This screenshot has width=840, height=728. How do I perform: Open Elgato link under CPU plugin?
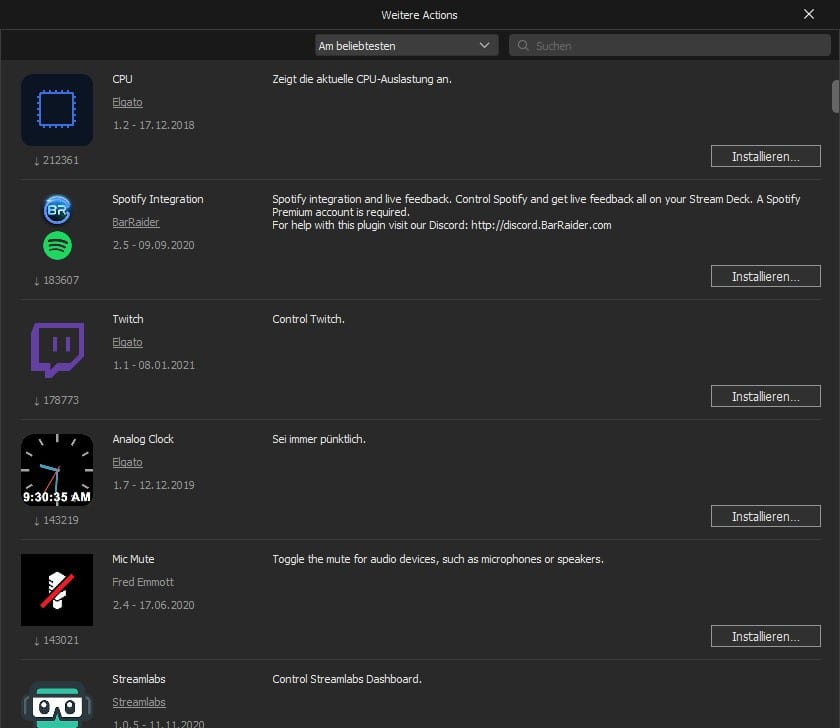click(127, 102)
